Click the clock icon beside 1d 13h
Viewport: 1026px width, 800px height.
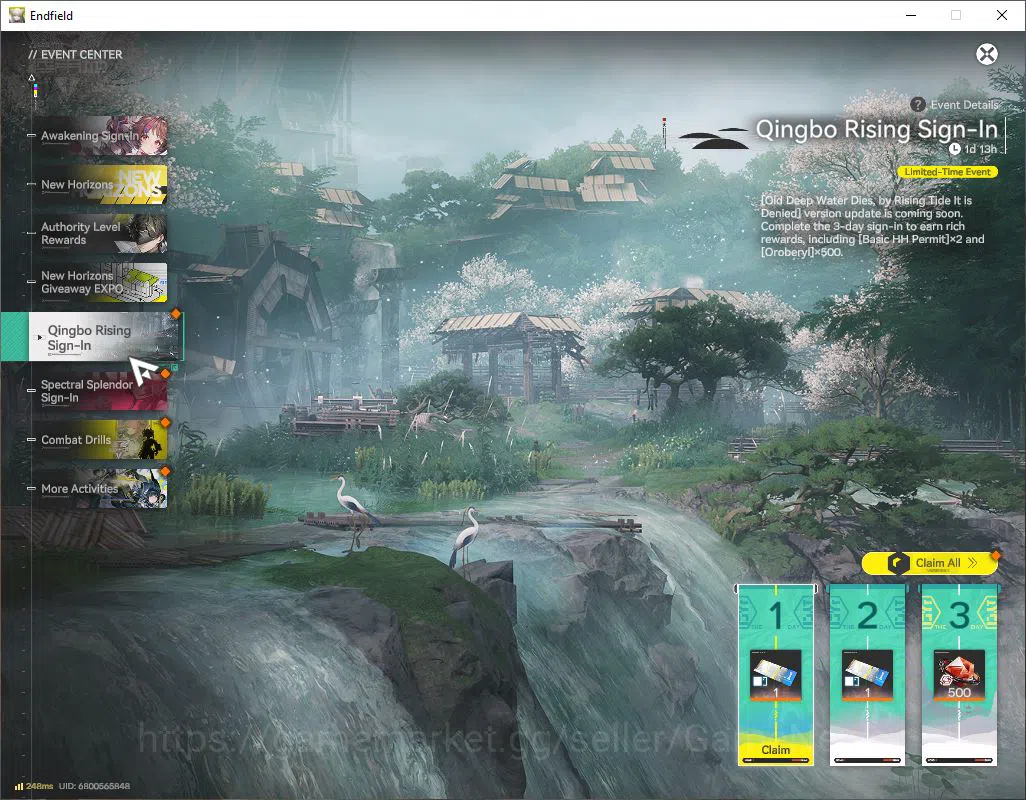tap(955, 149)
